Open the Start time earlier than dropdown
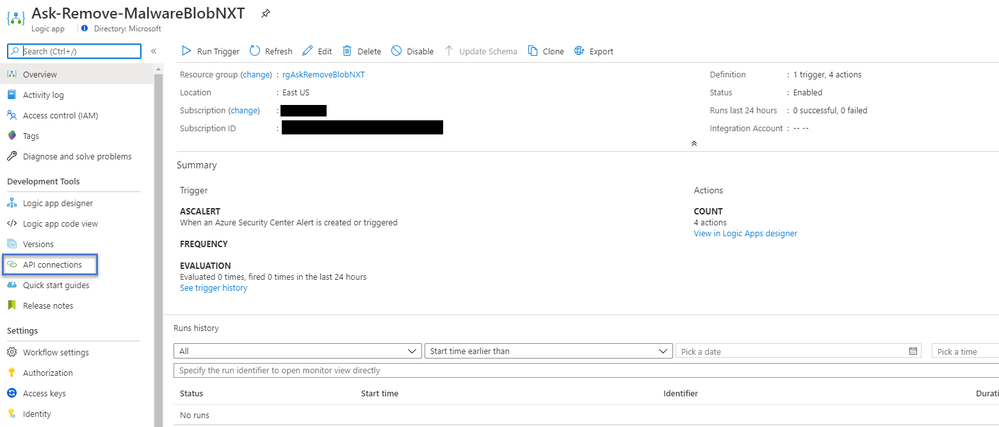999x427 pixels. (549, 351)
